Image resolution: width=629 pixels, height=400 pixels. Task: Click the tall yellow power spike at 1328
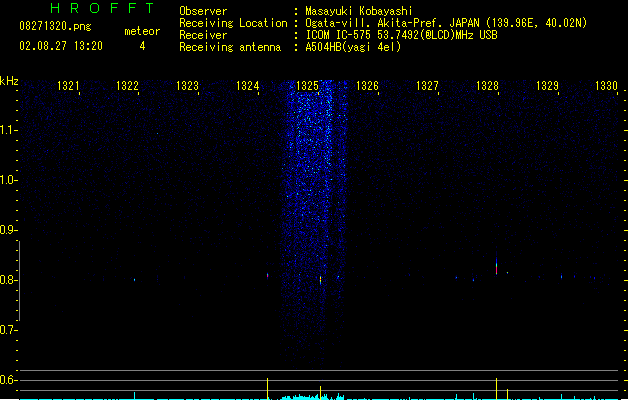(497, 388)
